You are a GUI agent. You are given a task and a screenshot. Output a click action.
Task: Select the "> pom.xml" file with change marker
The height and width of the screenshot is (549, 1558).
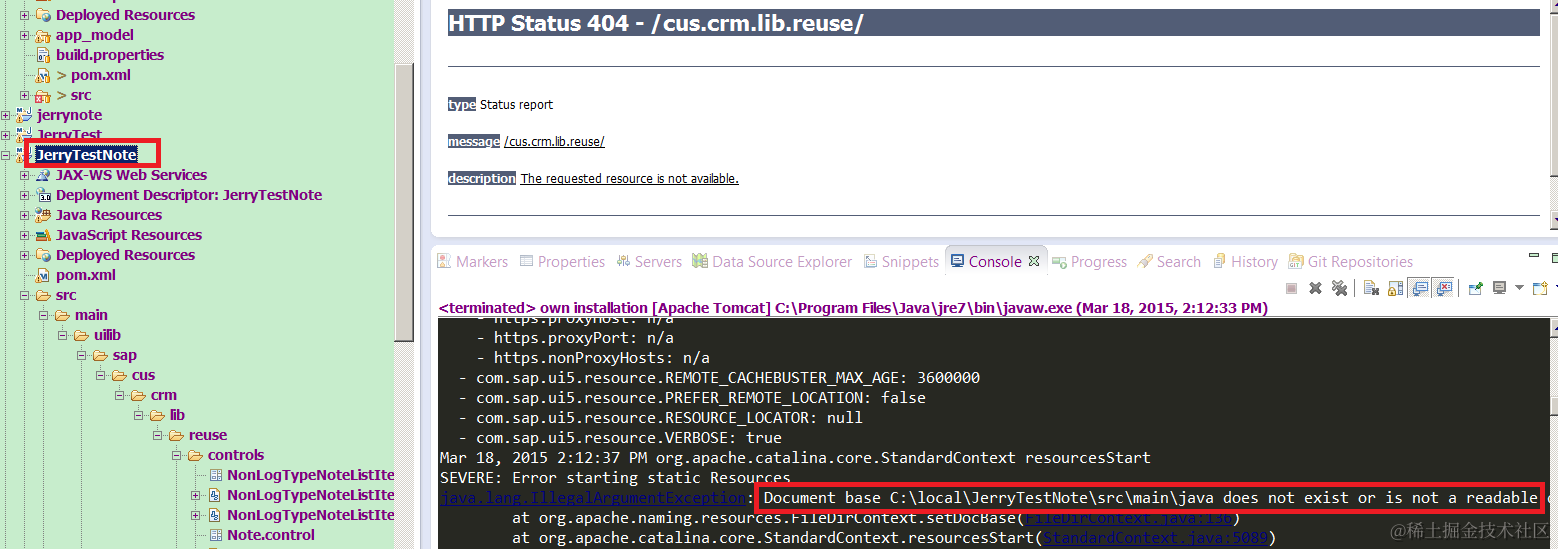coord(93,75)
